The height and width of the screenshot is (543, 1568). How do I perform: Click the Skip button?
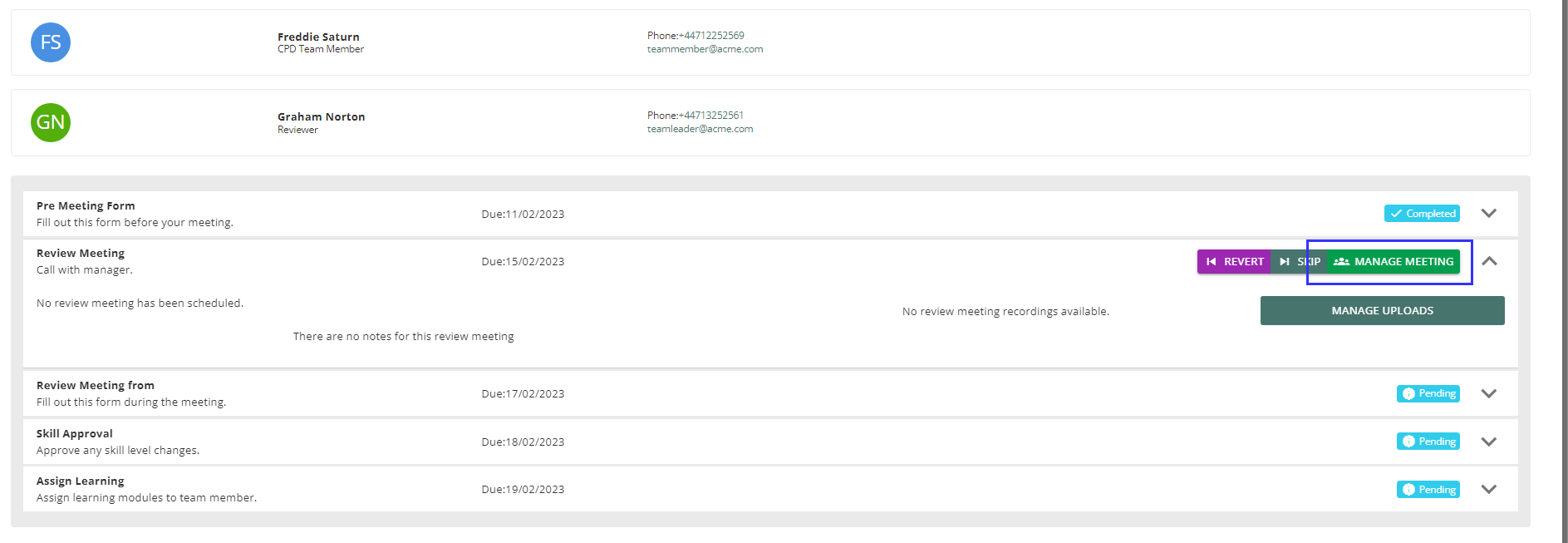(1300, 262)
